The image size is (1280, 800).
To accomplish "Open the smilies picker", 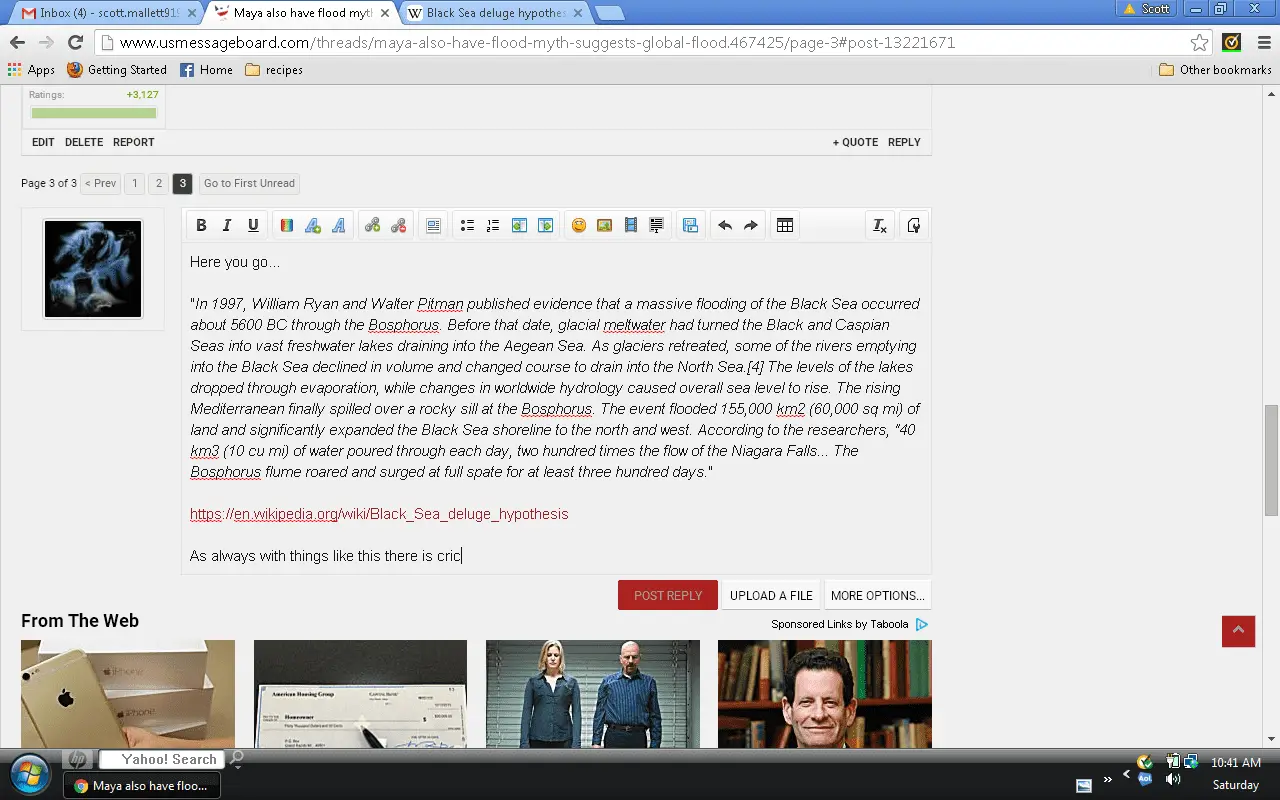I will (x=579, y=226).
